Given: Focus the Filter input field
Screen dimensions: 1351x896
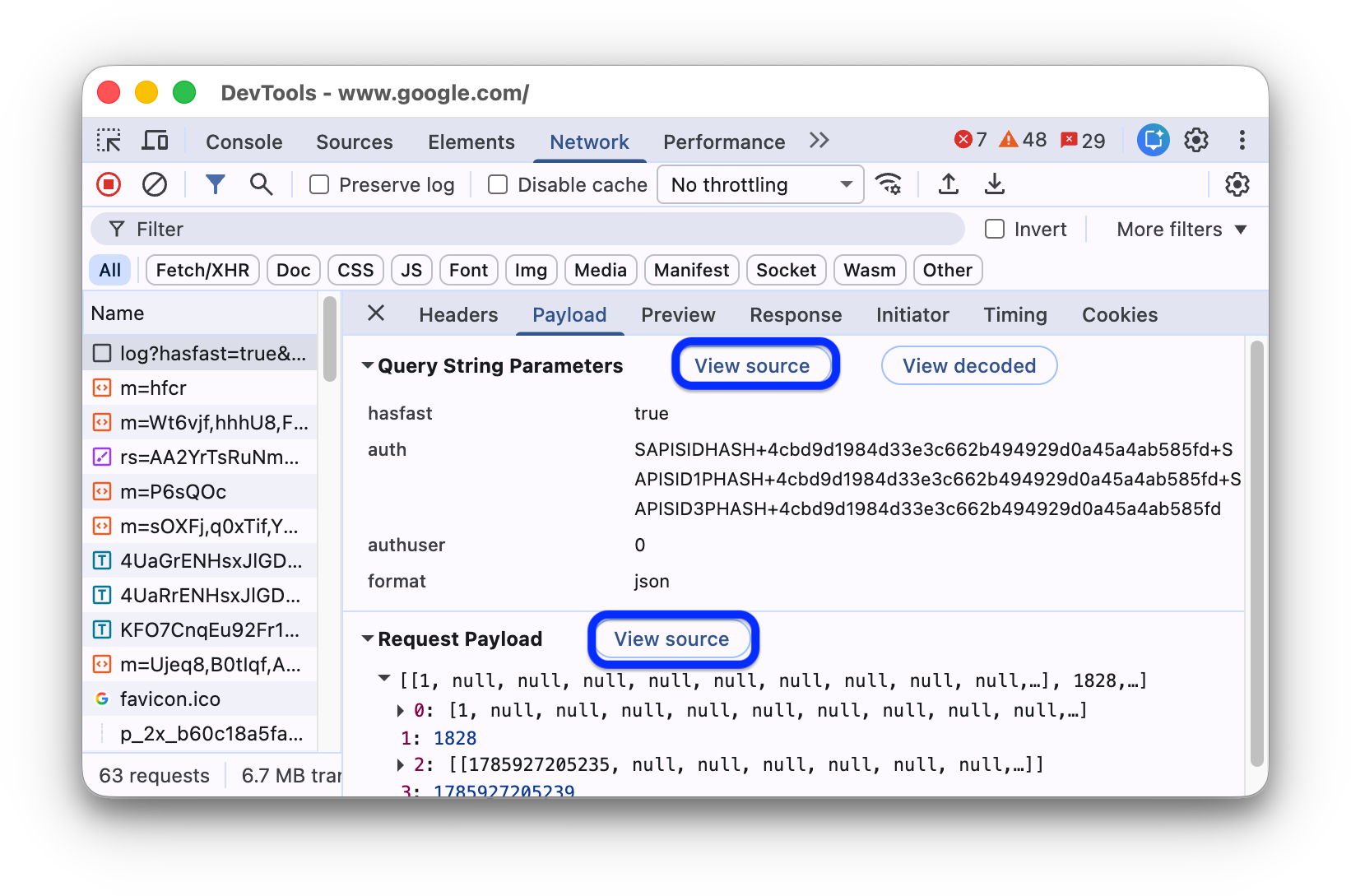Looking at the screenshot, I should click(527, 229).
